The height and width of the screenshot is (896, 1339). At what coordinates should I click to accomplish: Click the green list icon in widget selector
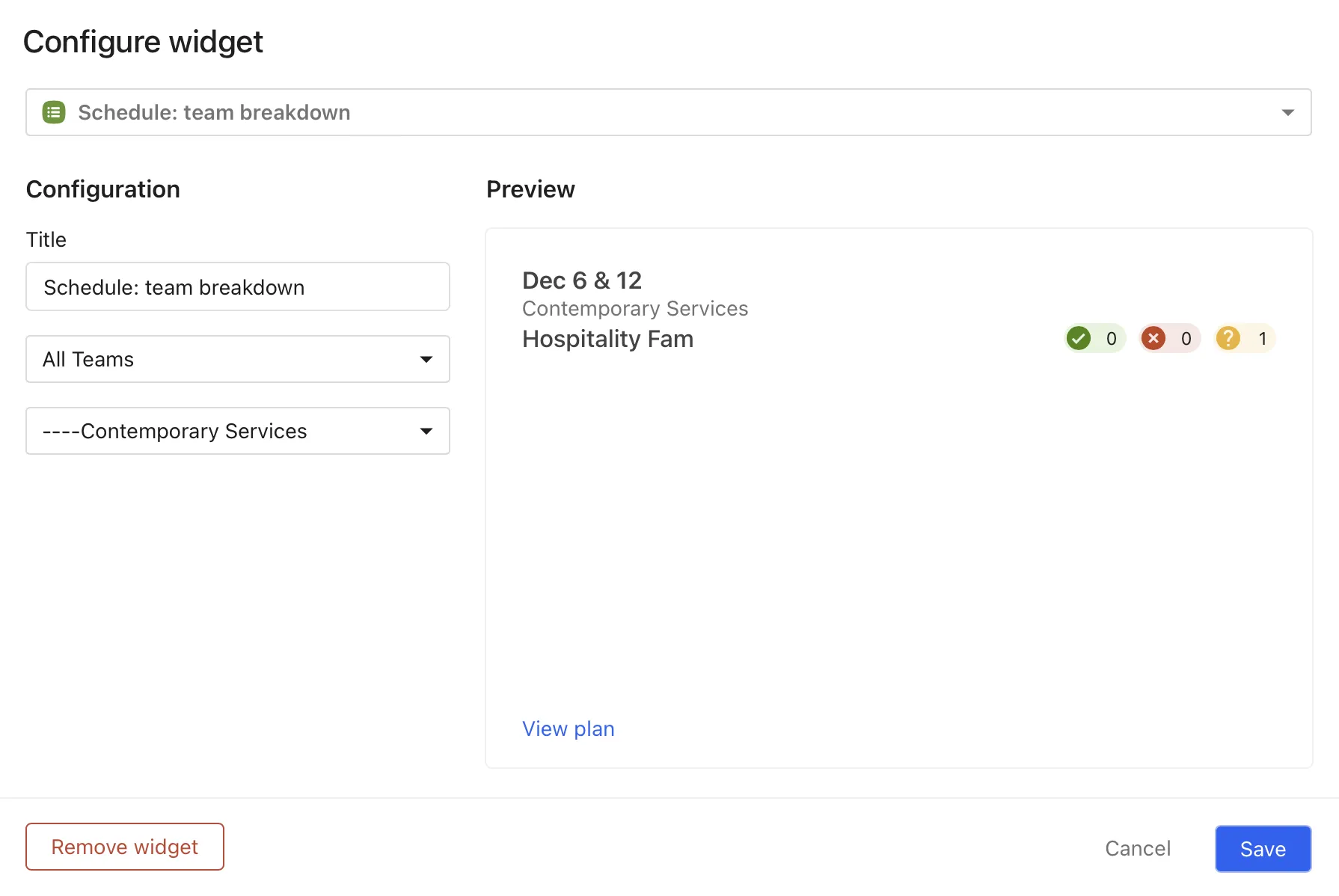pos(54,112)
